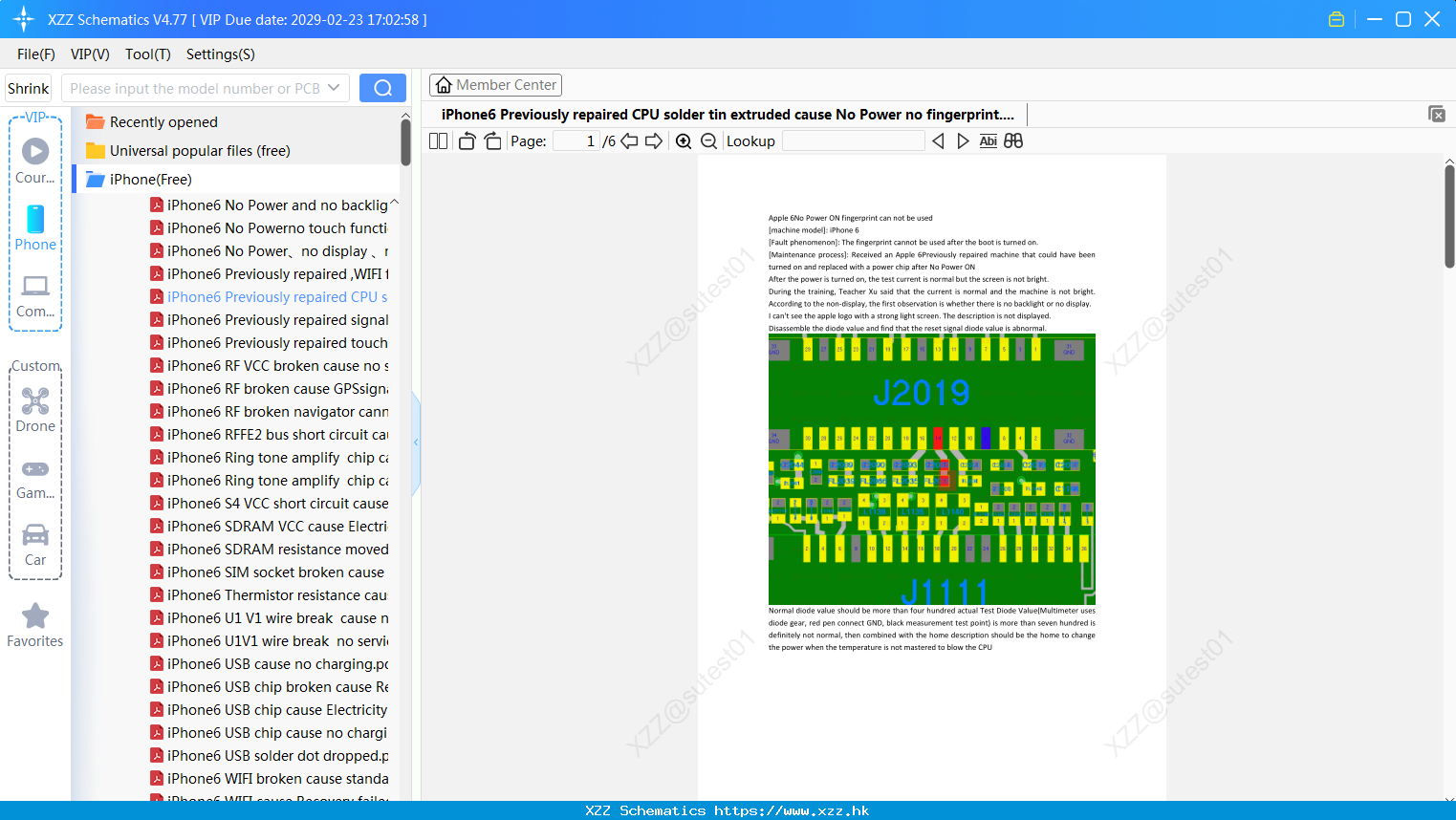Find previous lookup result
The image size is (1456, 820).
(938, 140)
